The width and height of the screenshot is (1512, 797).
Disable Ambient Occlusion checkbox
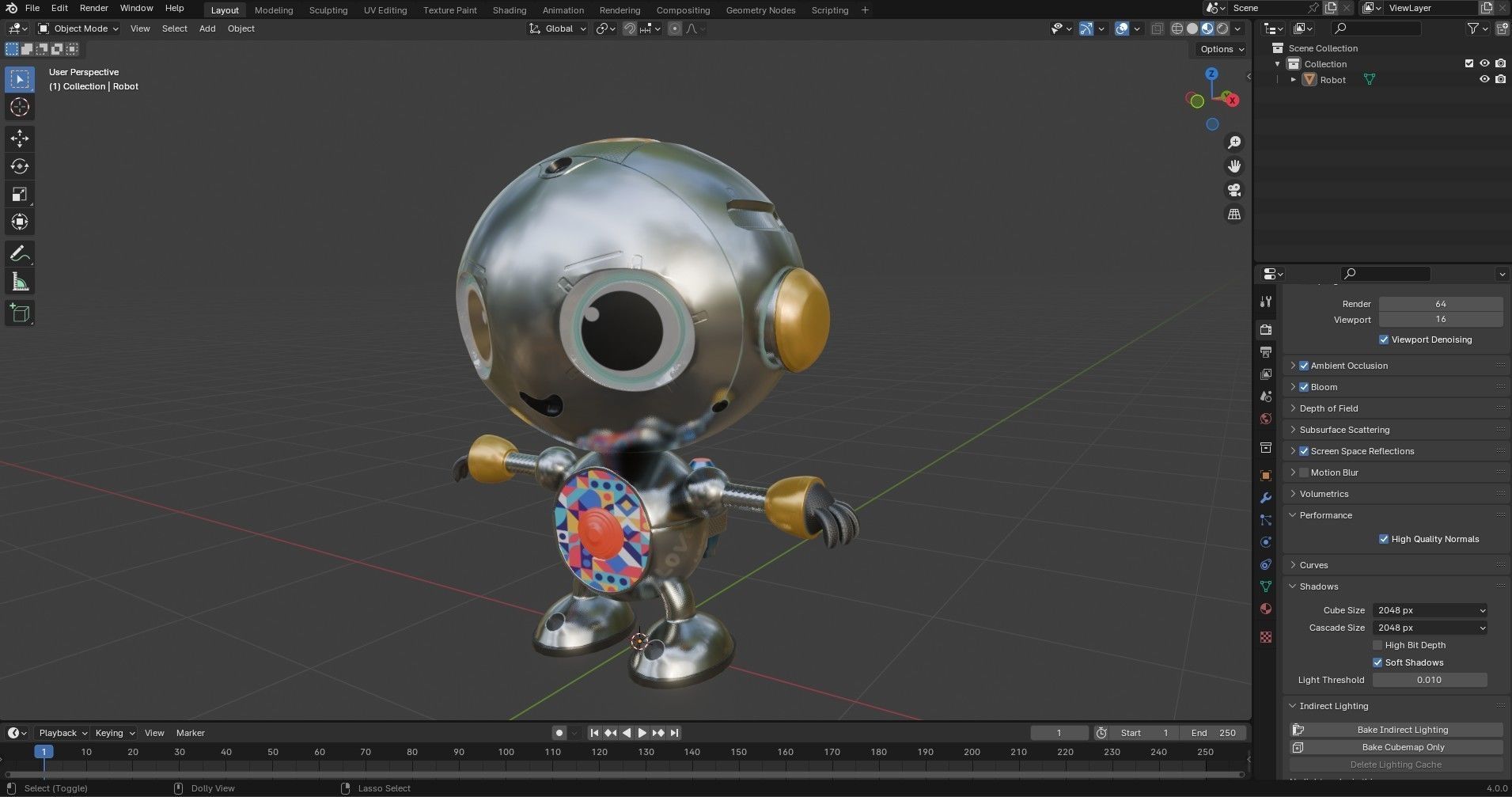pos(1304,366)
